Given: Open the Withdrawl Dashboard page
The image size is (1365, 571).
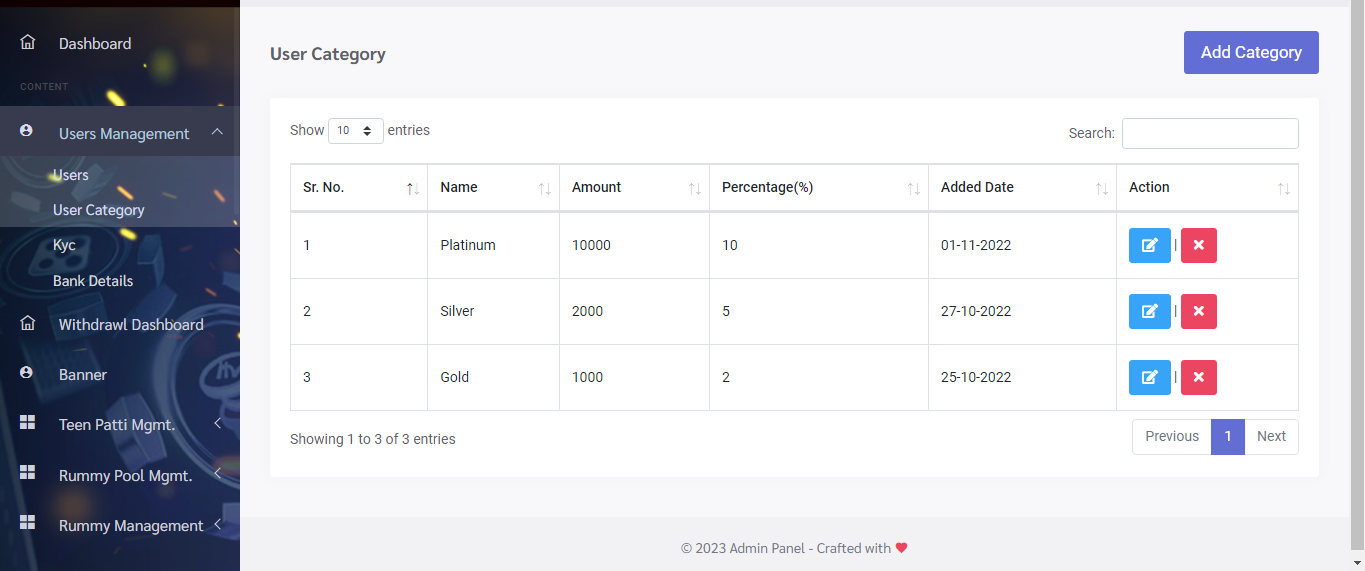Looking at the screenshot, I should (x=130, y=324).
